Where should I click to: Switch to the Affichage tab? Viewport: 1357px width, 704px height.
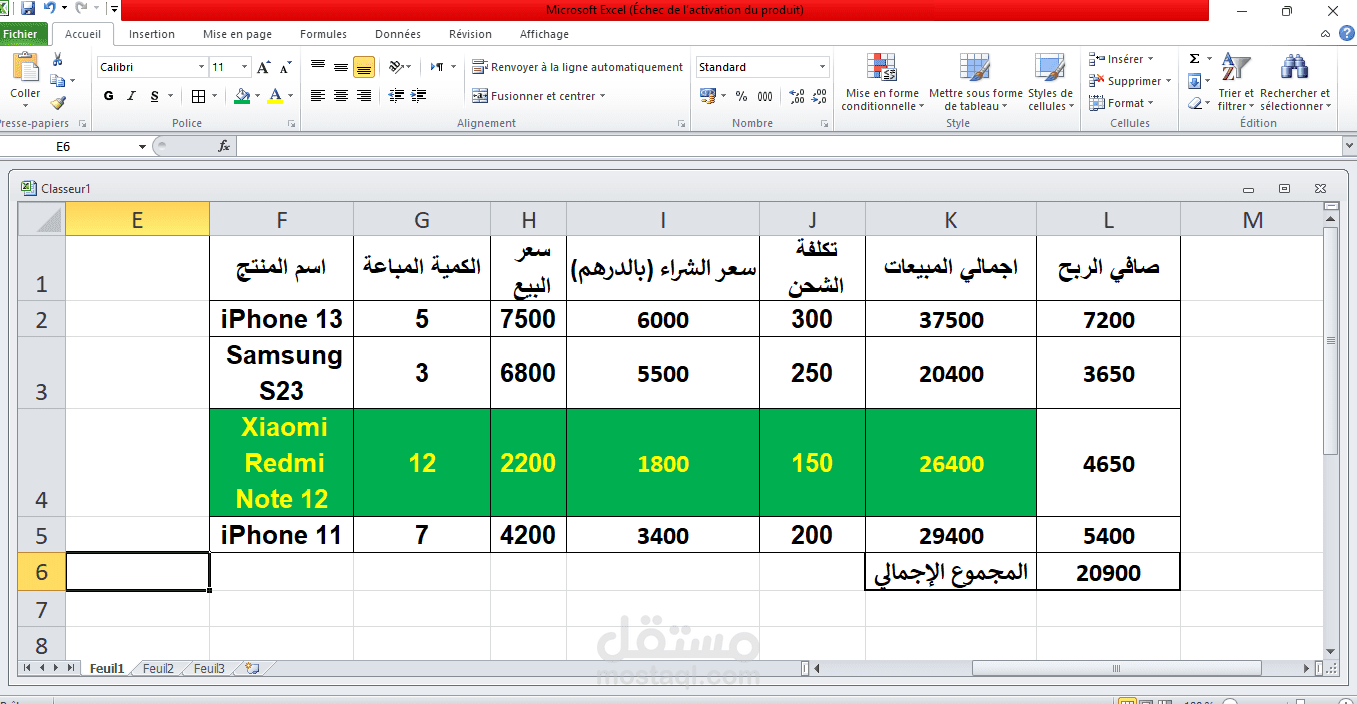[544, 34]
